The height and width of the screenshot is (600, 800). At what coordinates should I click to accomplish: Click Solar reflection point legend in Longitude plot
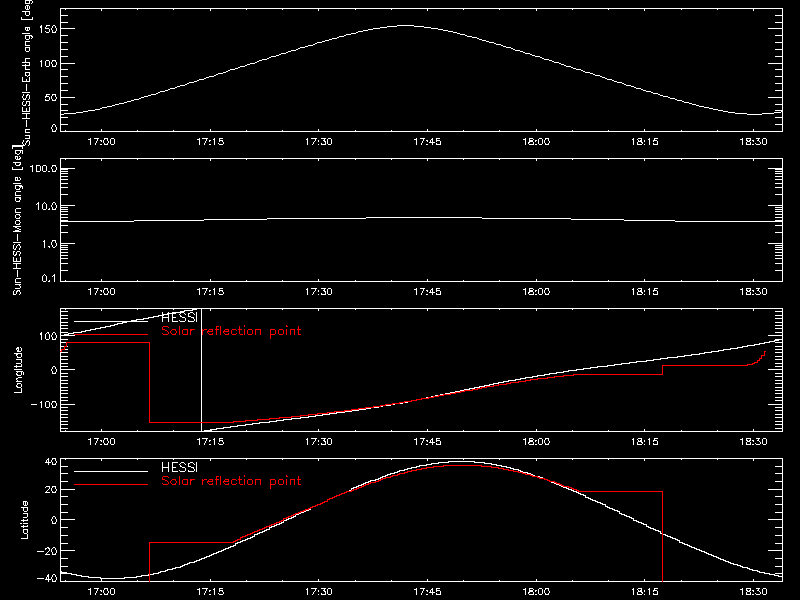coord(231,331)
